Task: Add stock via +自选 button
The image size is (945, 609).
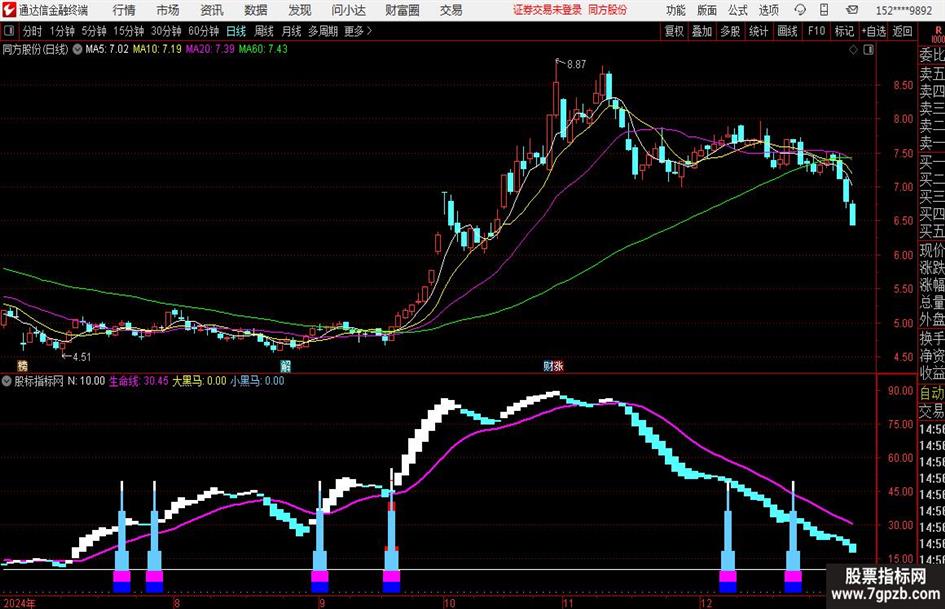Action: click(874, 31)
